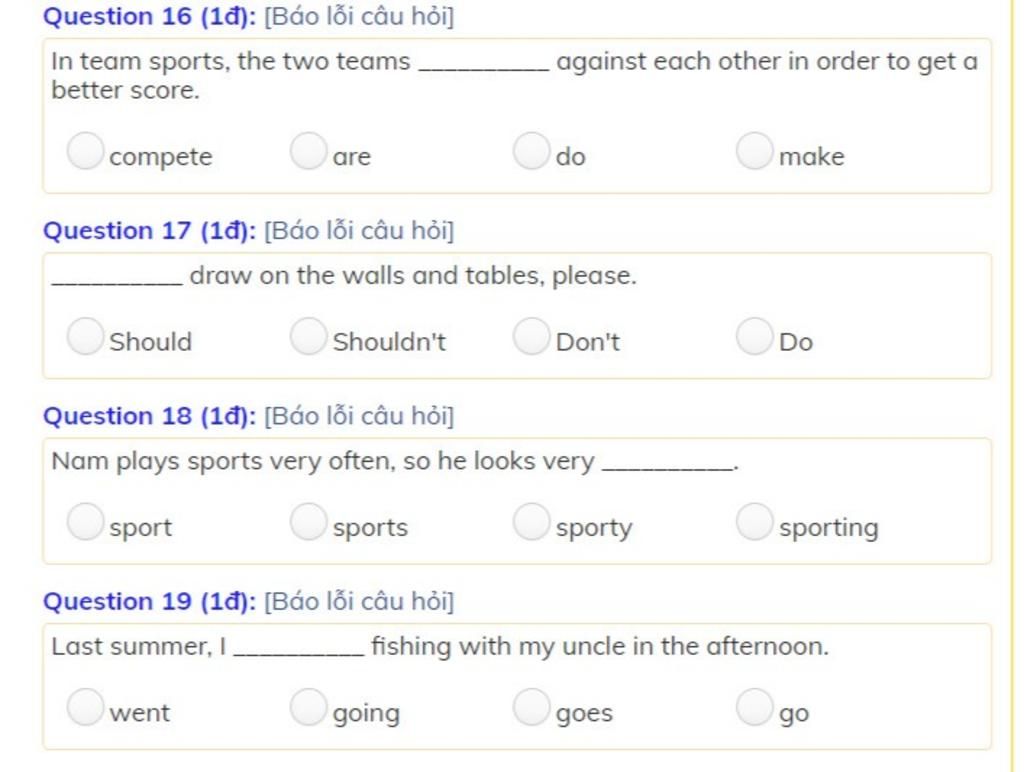The image size is (1024, 772).
Task: Pick 'Don't' as Question 17 answer
Action: (532, 336)
